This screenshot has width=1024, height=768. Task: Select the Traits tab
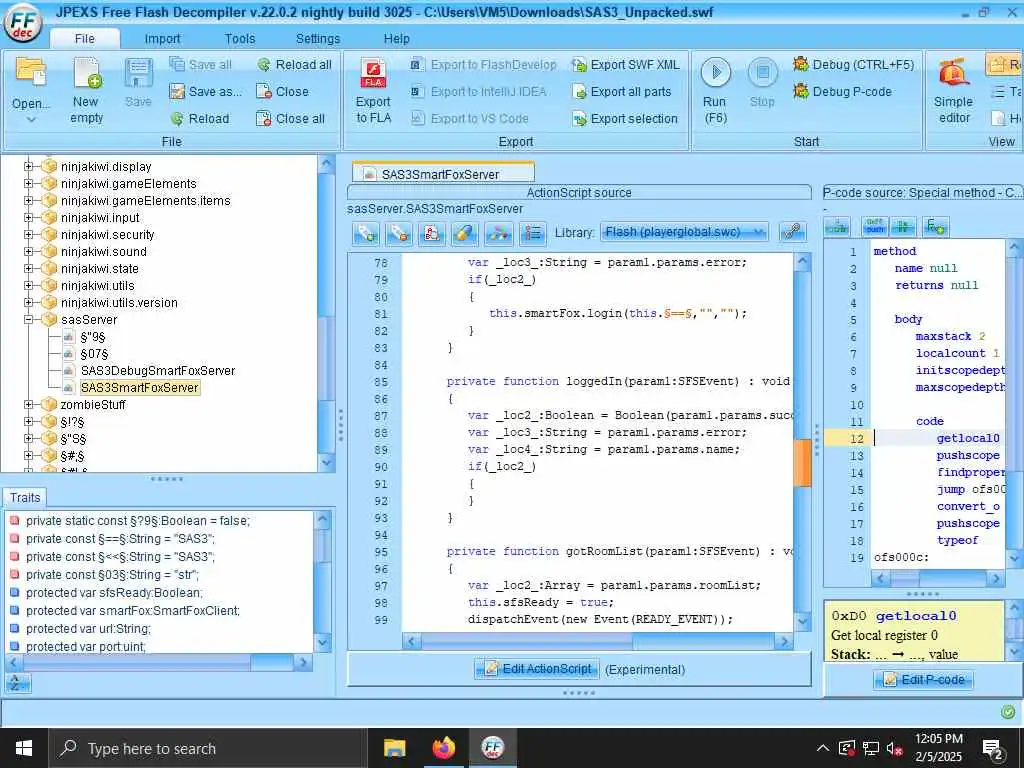[25, 498]
